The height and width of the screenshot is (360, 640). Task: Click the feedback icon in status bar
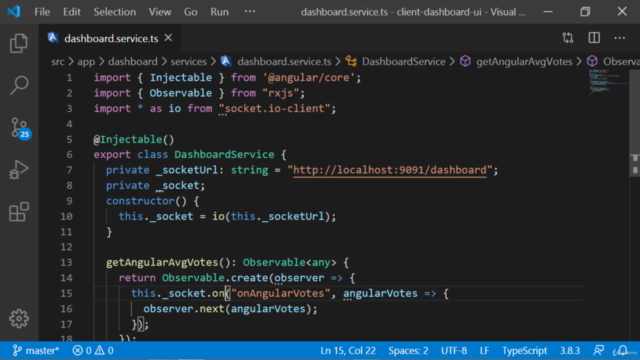pyautogui.click(x=598, y=351)
